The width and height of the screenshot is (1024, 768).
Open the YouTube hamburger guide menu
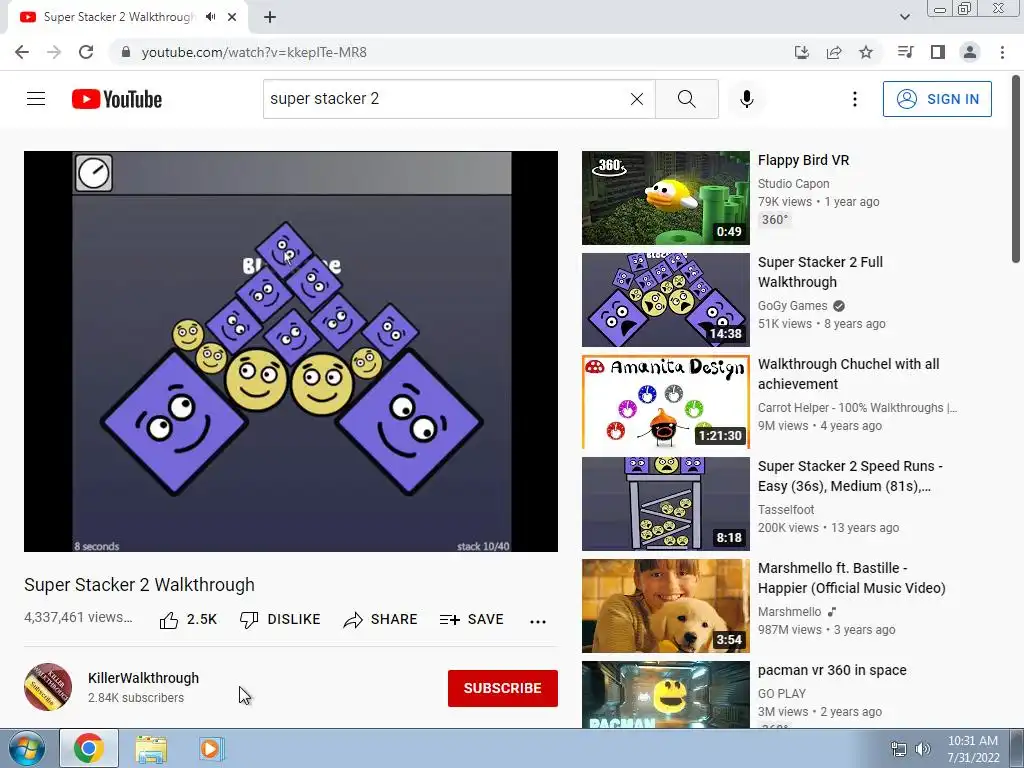(36, 99)
